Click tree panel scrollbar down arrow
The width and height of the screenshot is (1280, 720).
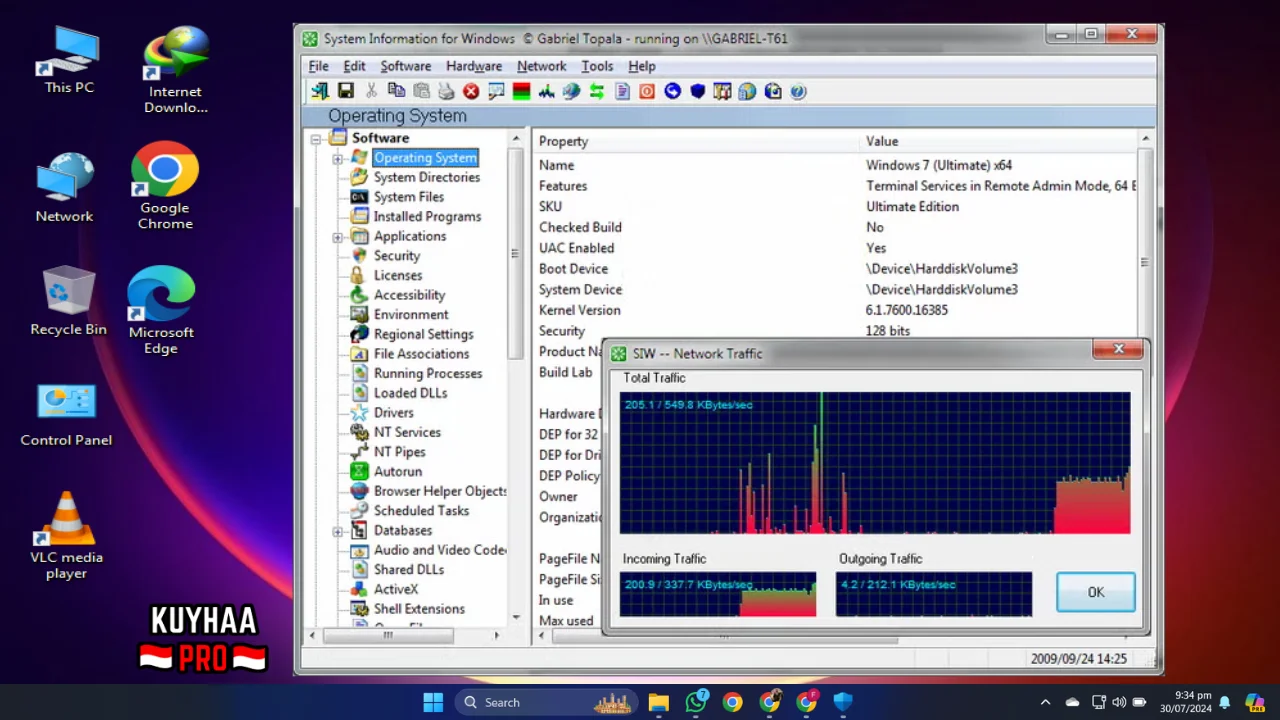(x=516, y=617)
